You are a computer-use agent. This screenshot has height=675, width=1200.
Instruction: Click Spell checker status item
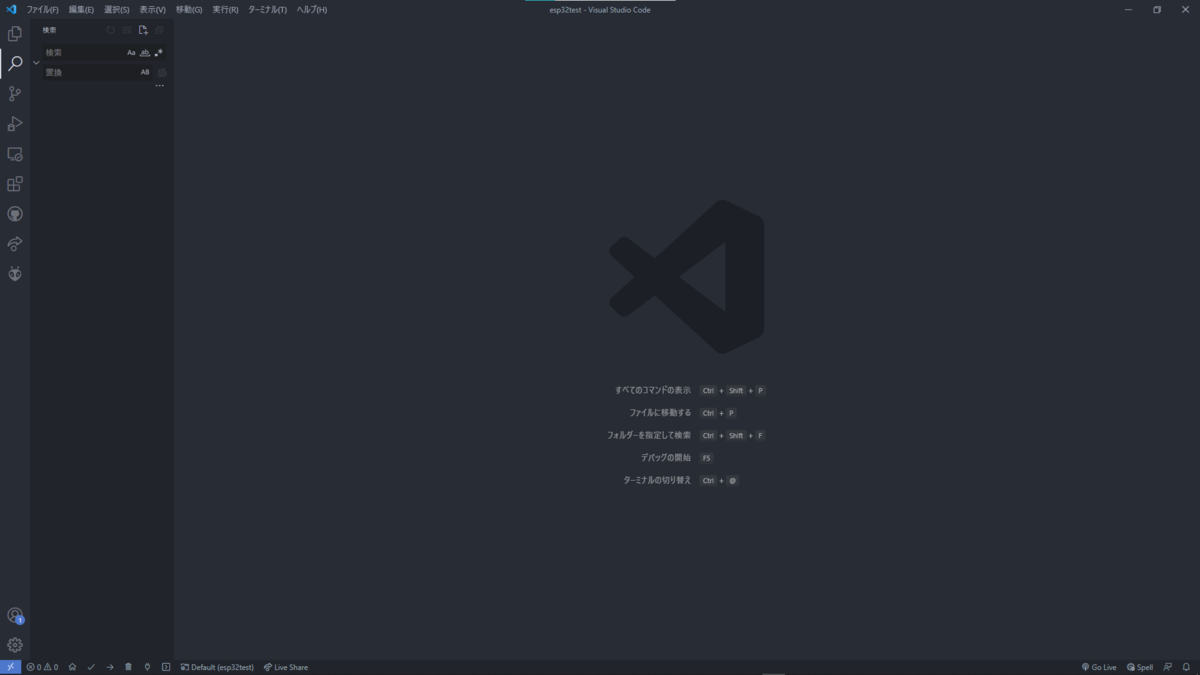1140,667
